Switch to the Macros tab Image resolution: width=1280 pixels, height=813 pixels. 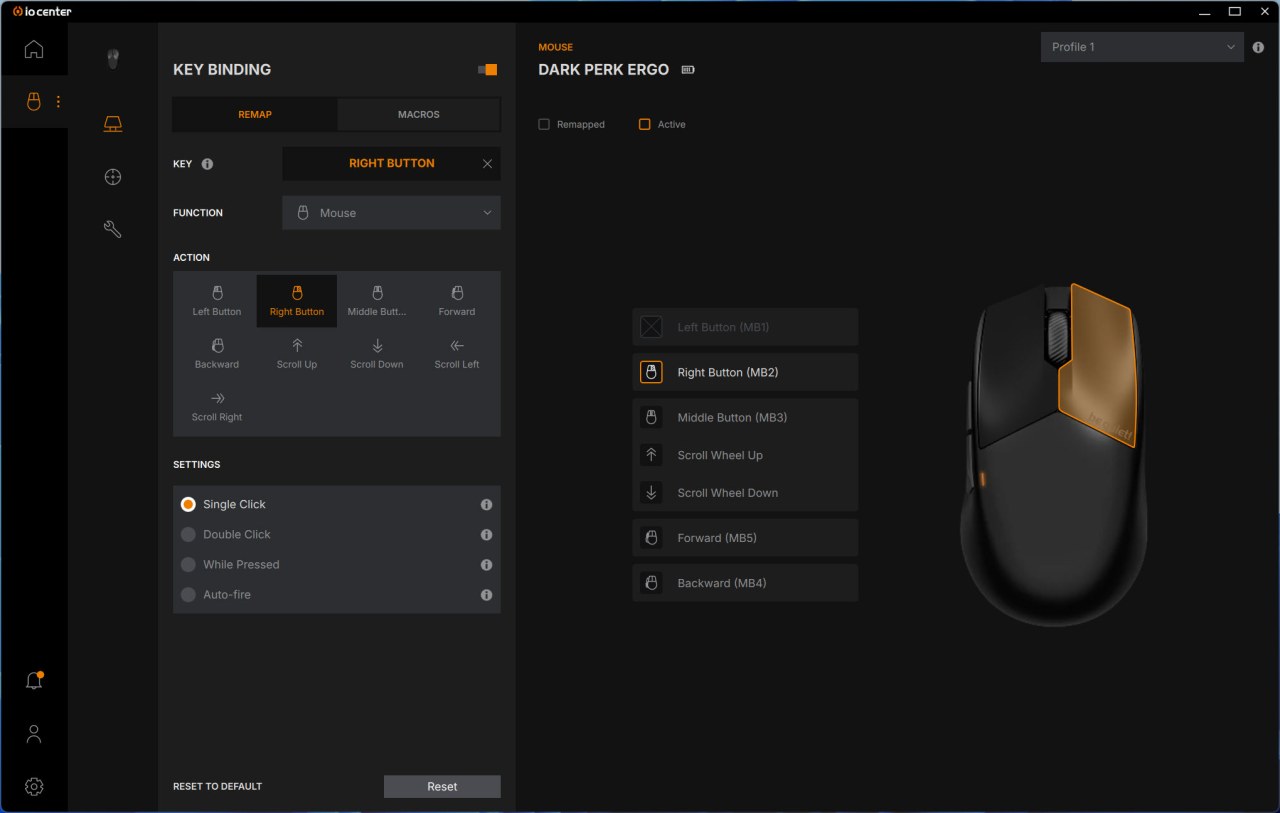click(x=418, y=115)
